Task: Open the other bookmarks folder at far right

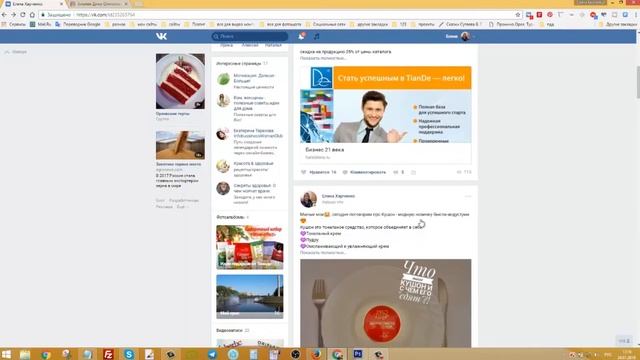Action: tap(618, 24)
